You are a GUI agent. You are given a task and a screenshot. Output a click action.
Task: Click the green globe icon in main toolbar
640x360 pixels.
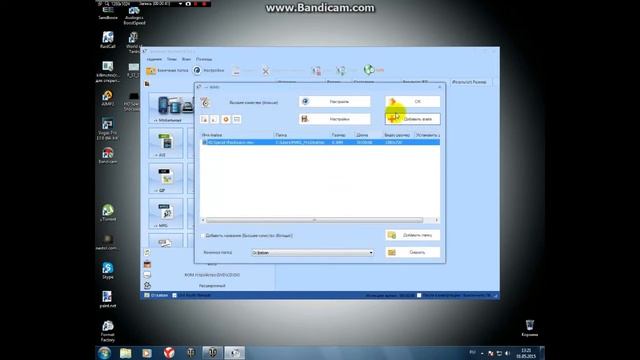tap(369, 70)
